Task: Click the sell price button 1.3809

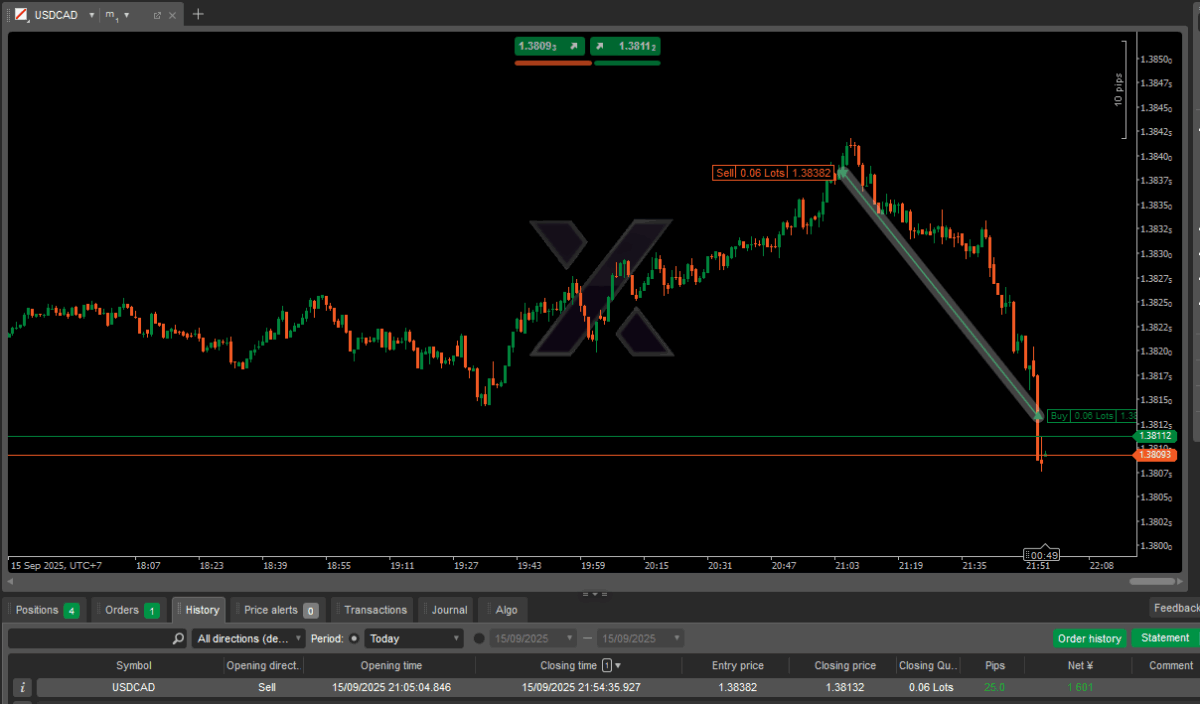Action: [x=548, y=46]
